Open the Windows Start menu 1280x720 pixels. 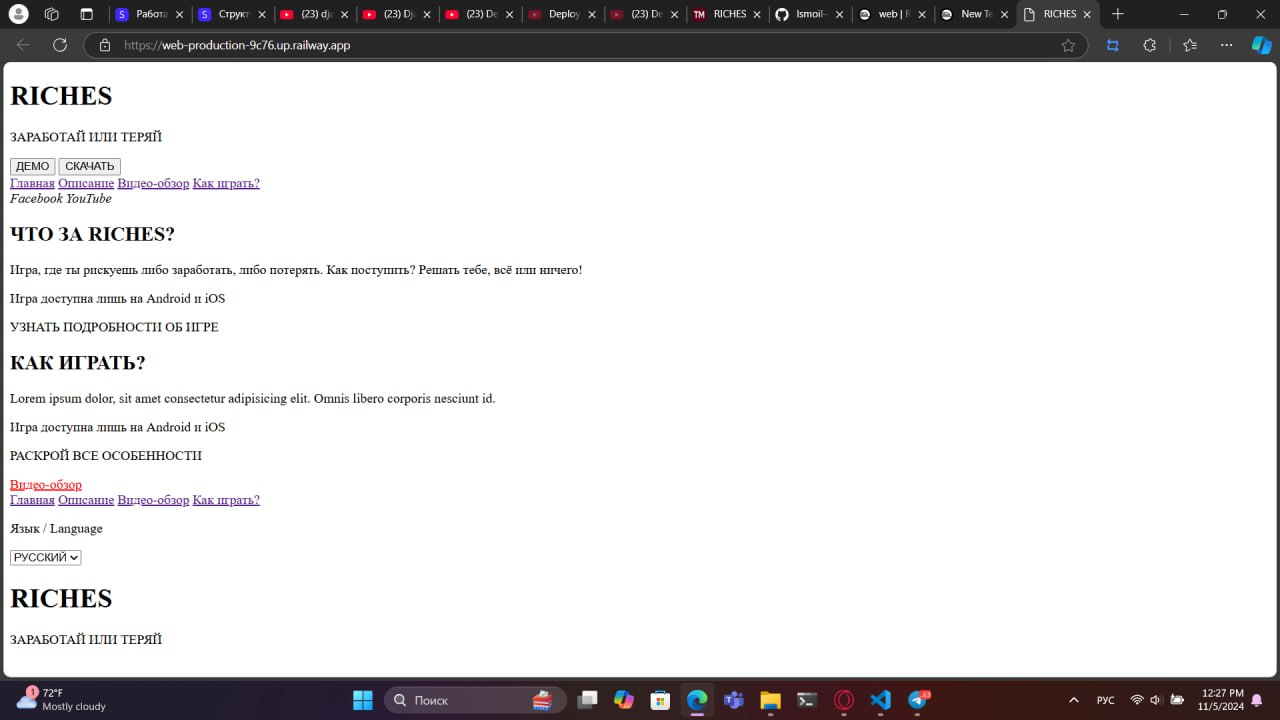[363, 700]
